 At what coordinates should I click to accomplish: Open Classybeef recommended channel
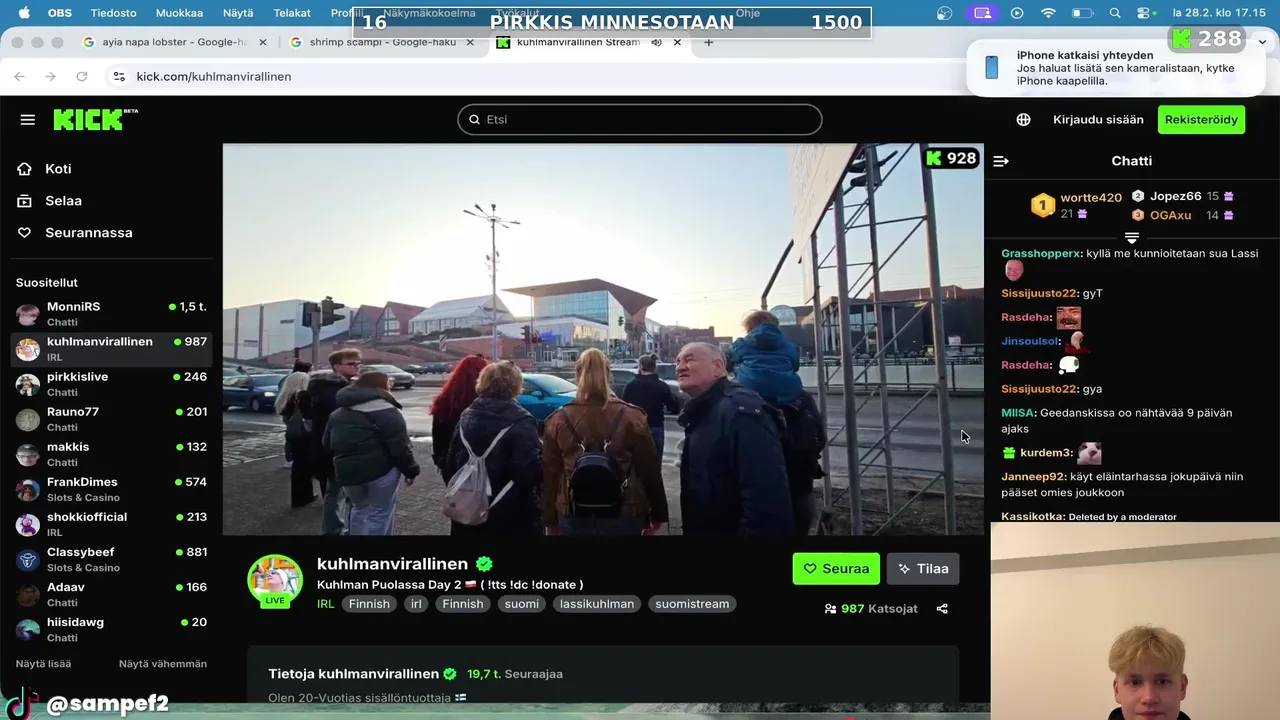point(112,559)
